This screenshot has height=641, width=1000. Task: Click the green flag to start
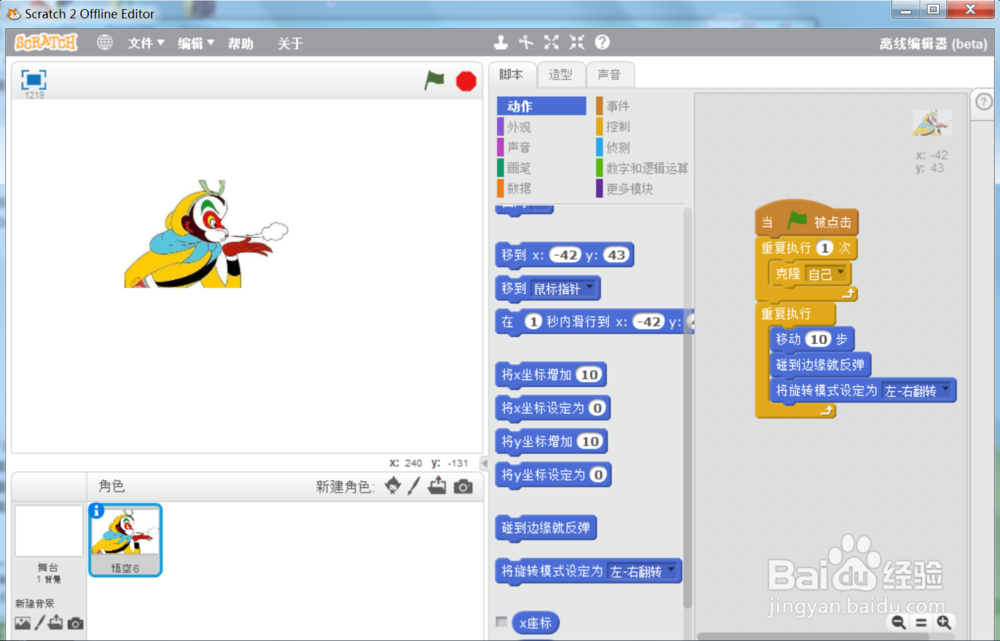[434, 81]
